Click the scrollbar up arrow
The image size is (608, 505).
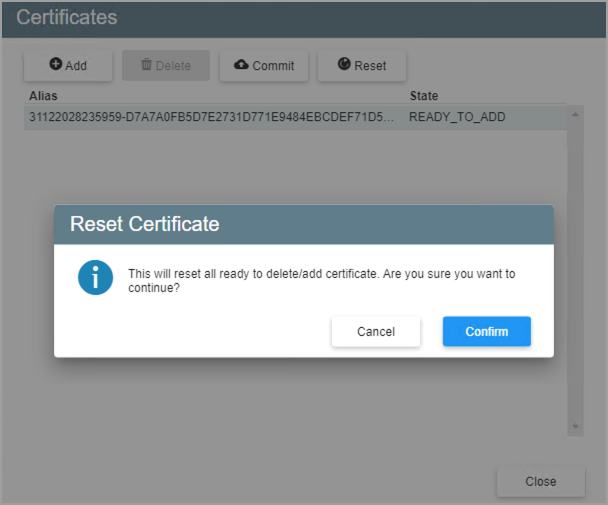(575, 114)
